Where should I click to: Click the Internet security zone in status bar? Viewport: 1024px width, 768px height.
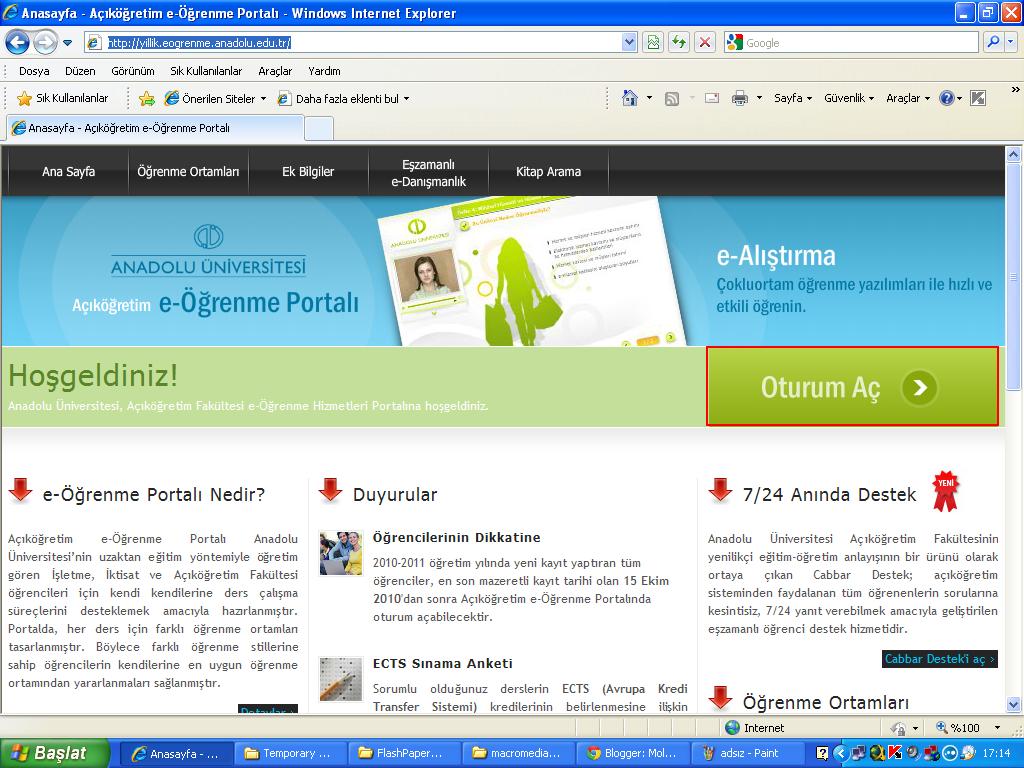(x=754, y=728)
